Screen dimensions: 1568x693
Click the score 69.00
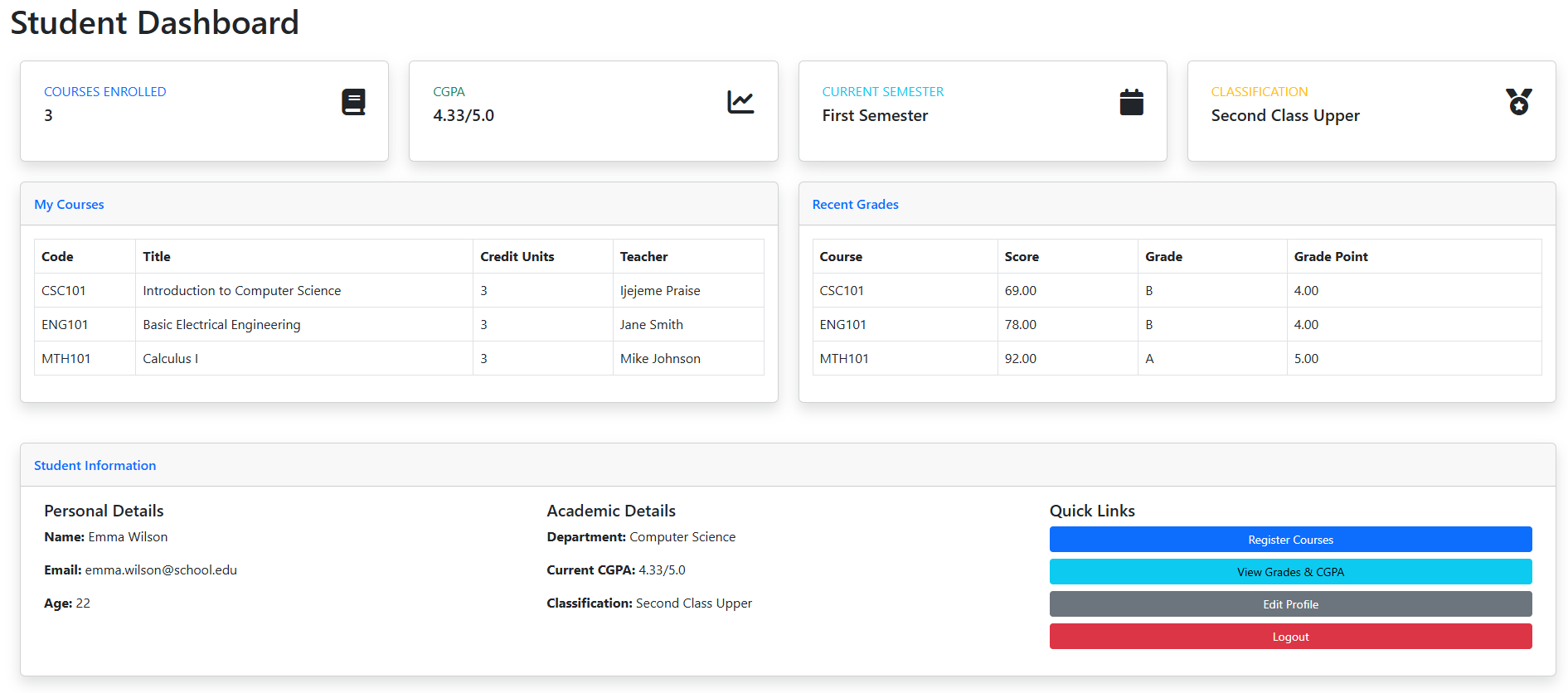1020,290
